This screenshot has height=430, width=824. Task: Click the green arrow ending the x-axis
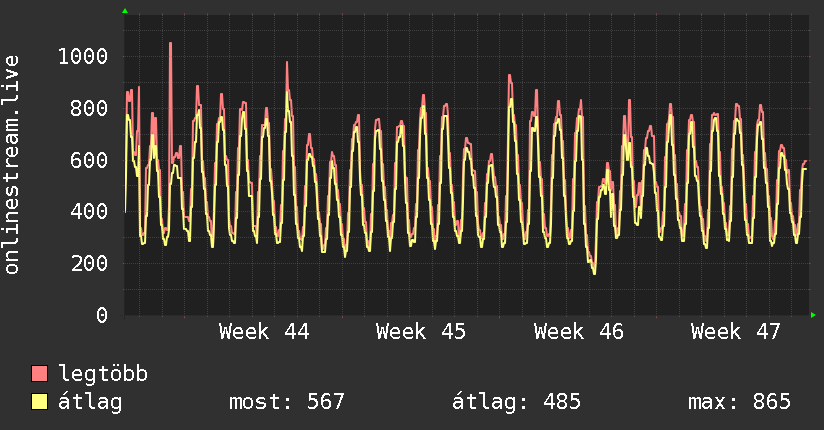(x=813, y=315)
